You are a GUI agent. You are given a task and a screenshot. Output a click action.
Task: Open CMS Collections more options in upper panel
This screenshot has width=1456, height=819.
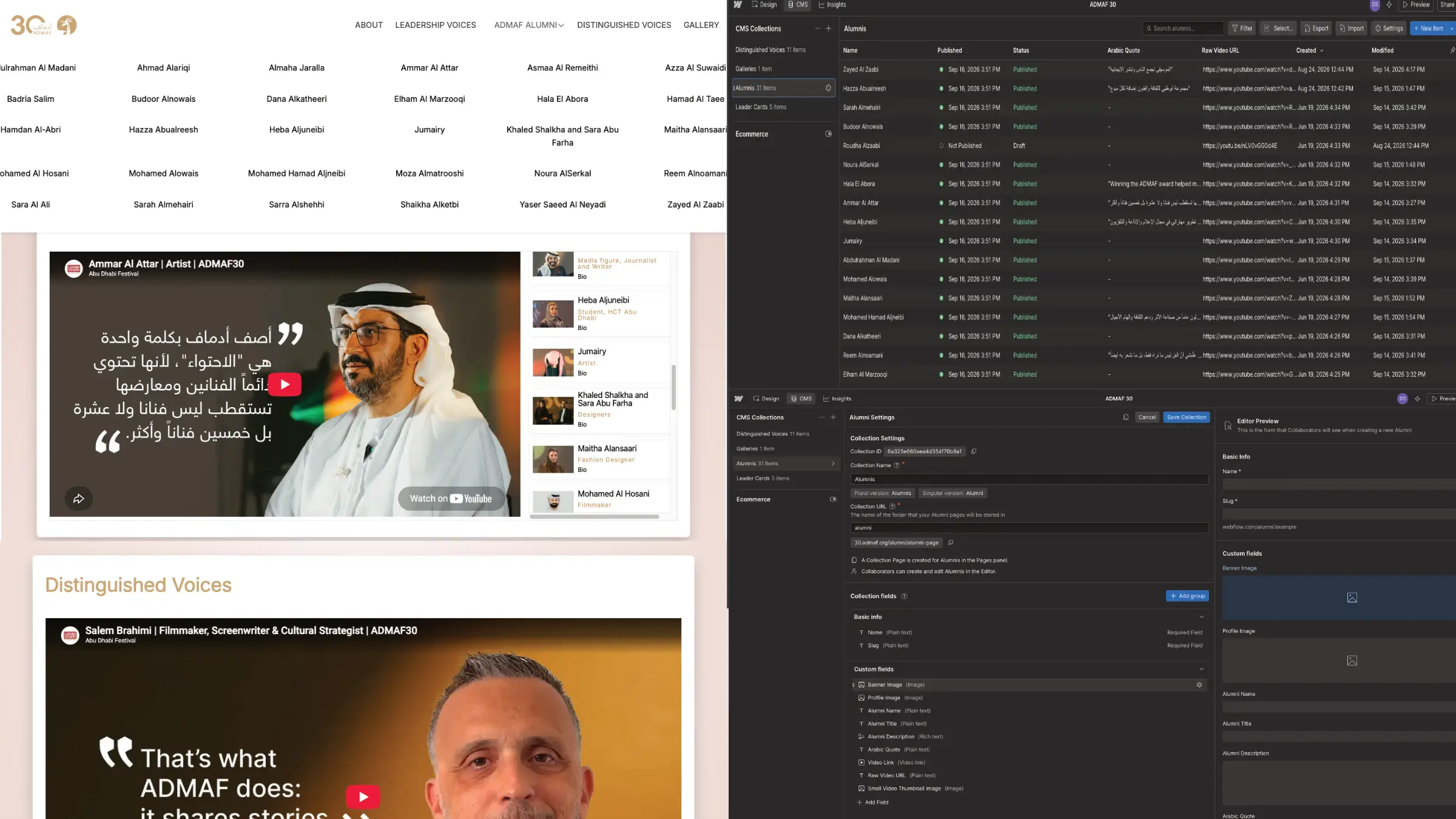point(817,29)
